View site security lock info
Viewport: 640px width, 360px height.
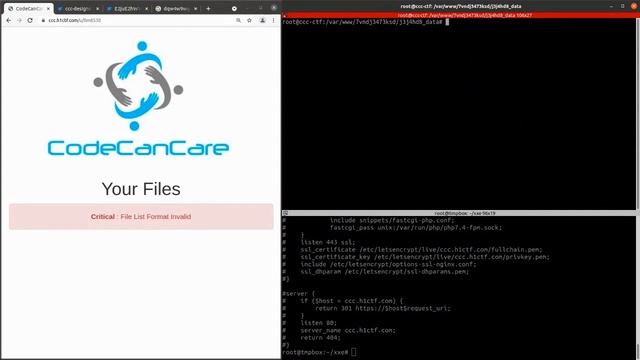[x=43, y=20]
